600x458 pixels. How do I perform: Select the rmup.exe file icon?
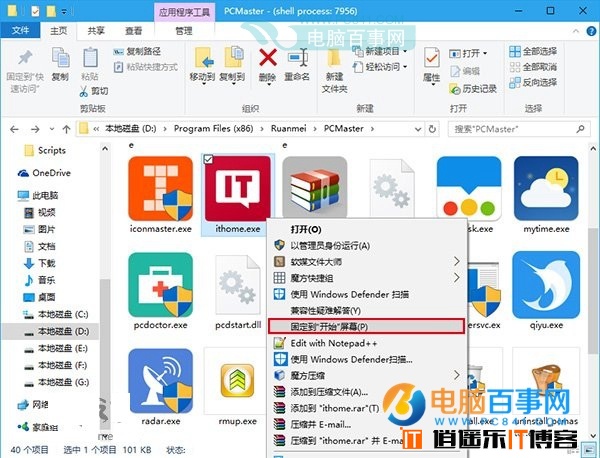pos(238,381)
